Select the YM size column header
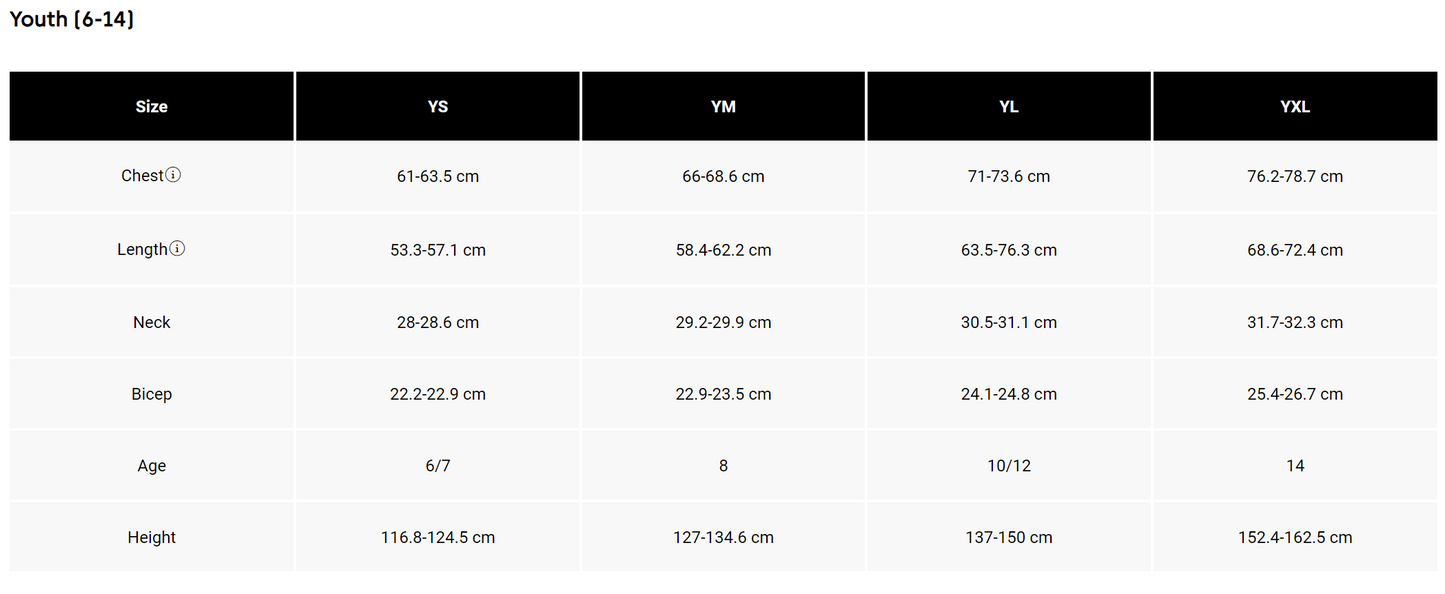 [x=723, y=106]
